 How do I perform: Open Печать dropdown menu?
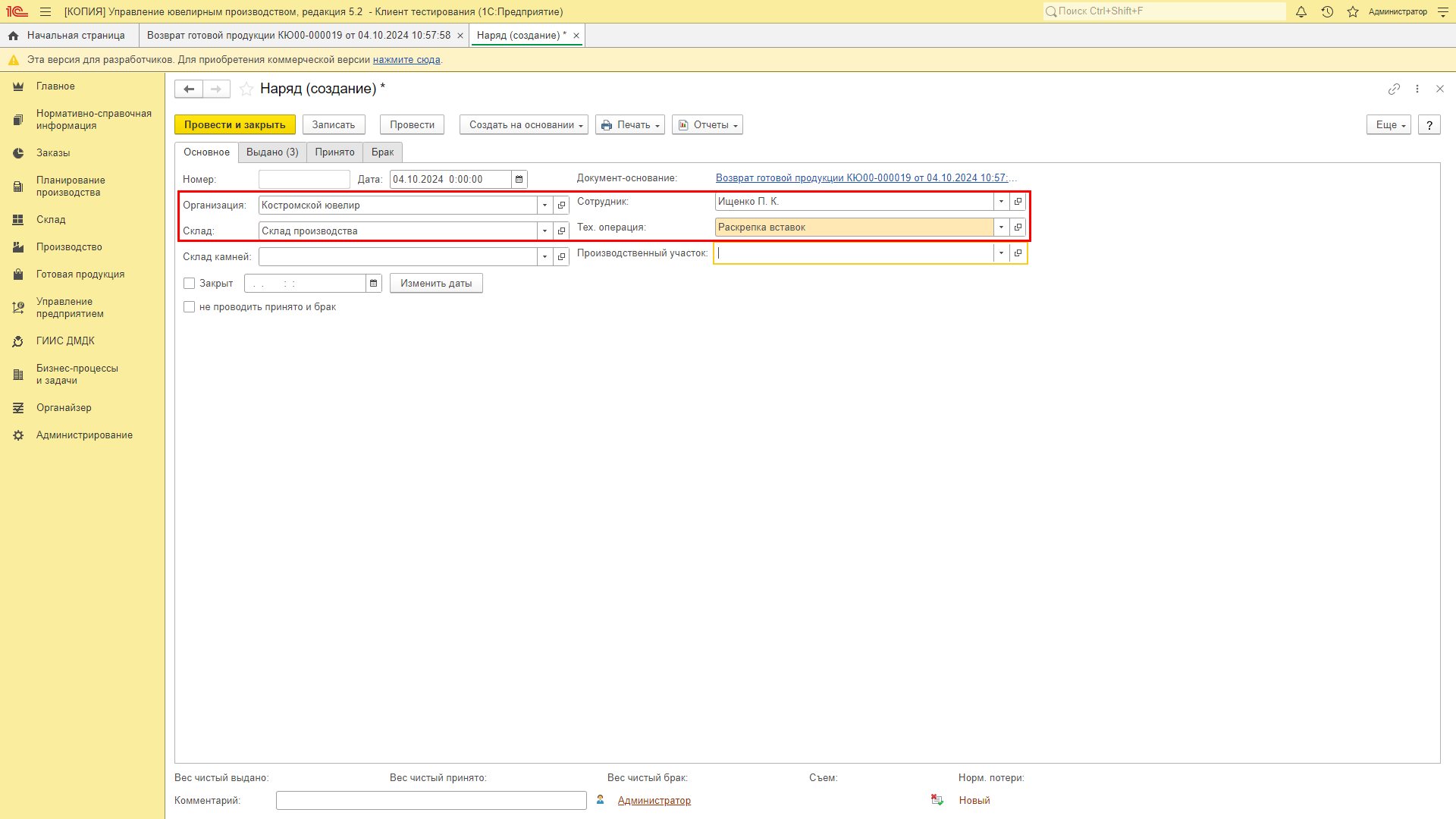[630, 125]
